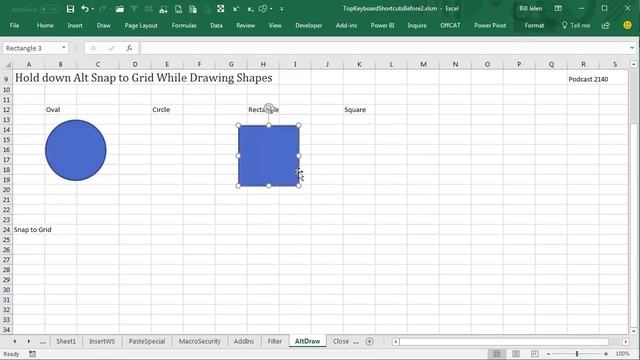Screen dimensions: 640x360
Task: Open the File menu
Action: [14, 25]
